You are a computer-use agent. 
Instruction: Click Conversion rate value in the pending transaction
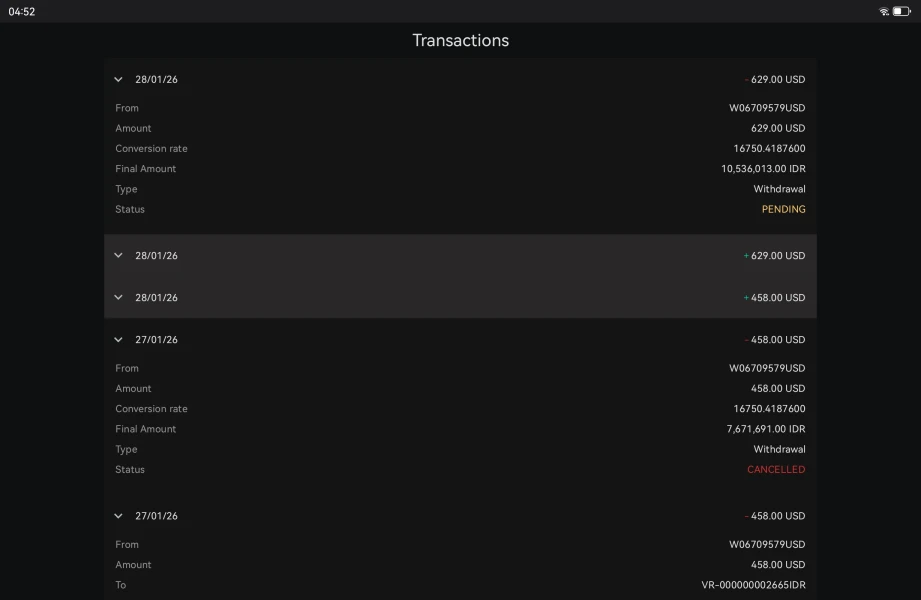coord(769,149)
